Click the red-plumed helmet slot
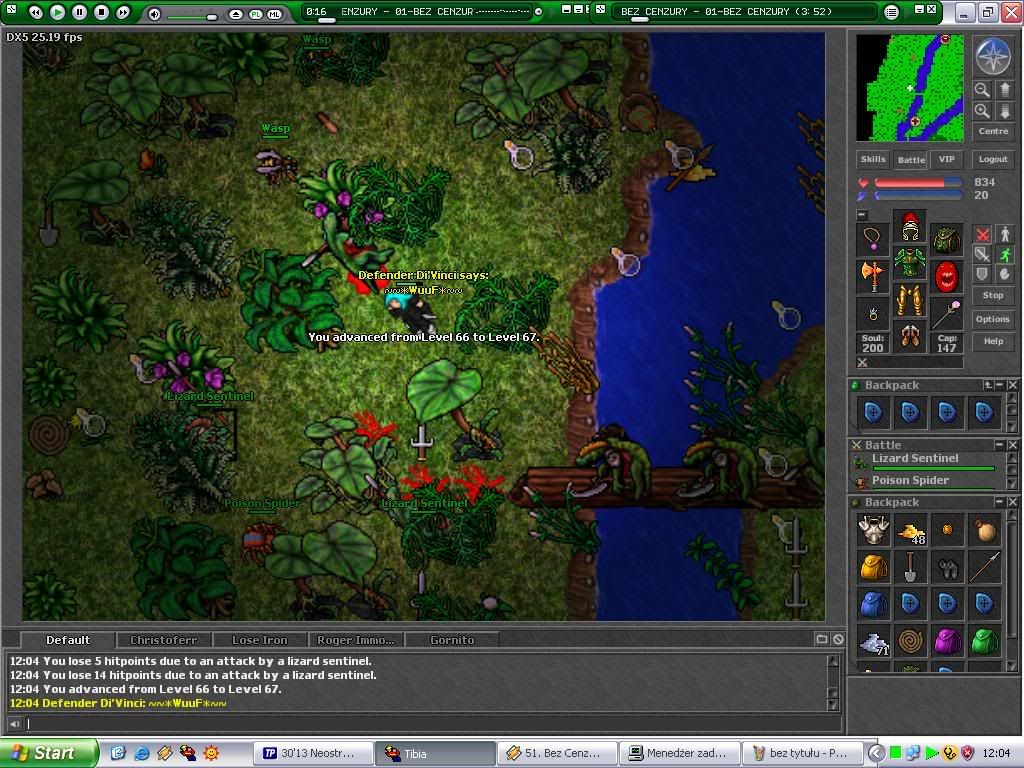The width and height of the screenshot is (1024, 768). pyautogui.click(x=910, y=227)
